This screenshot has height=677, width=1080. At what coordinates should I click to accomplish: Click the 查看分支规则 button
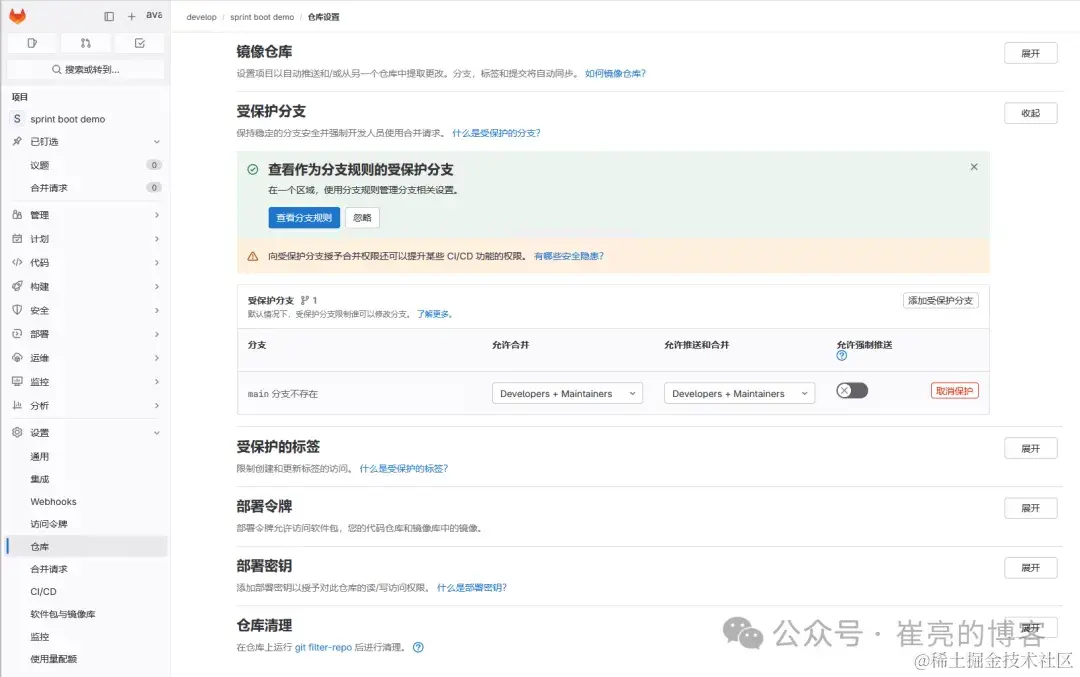pyautogui.click(x=302, y=217)
